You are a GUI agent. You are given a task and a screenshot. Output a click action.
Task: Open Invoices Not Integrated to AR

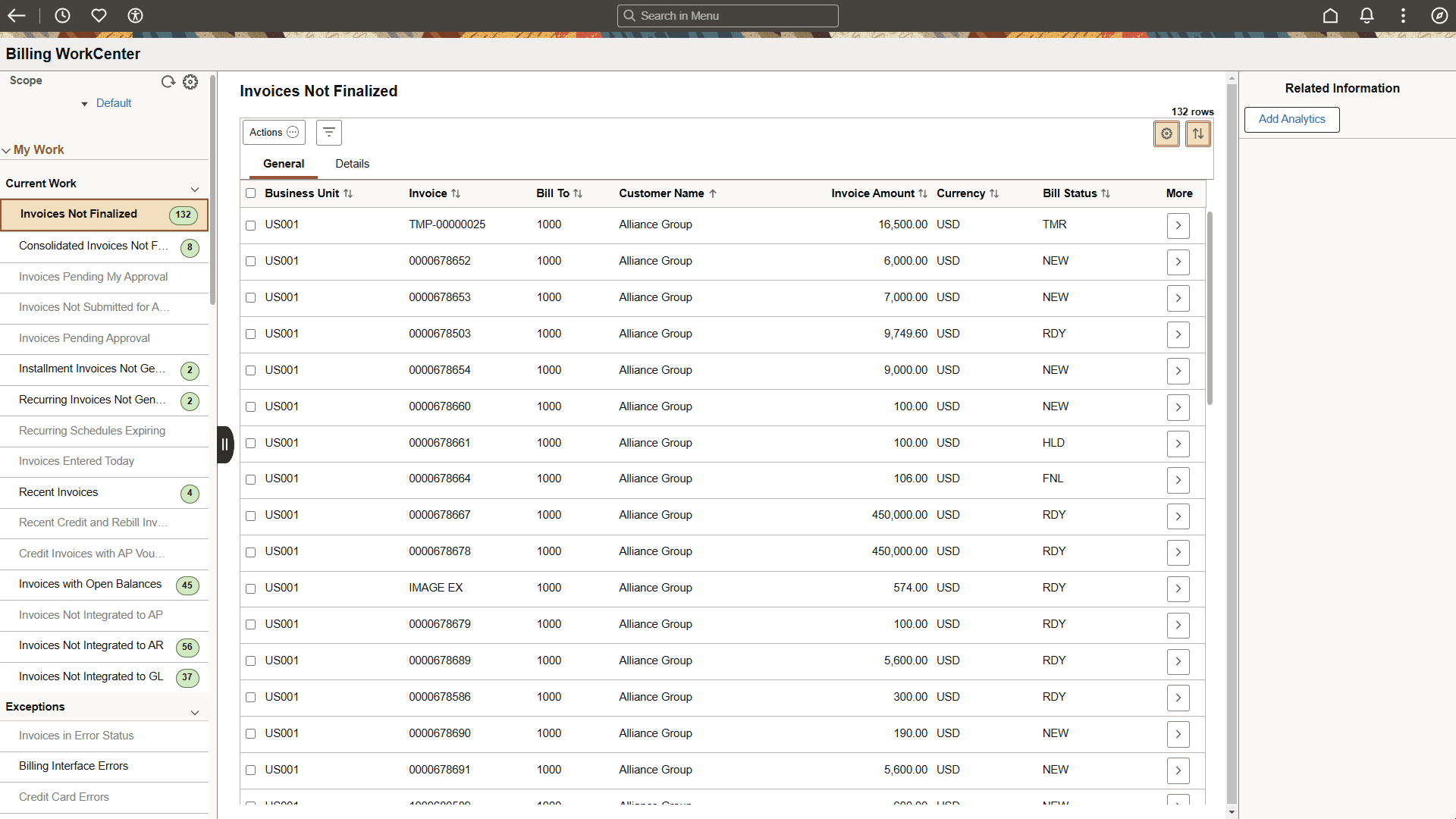click(x=90, y=645)
